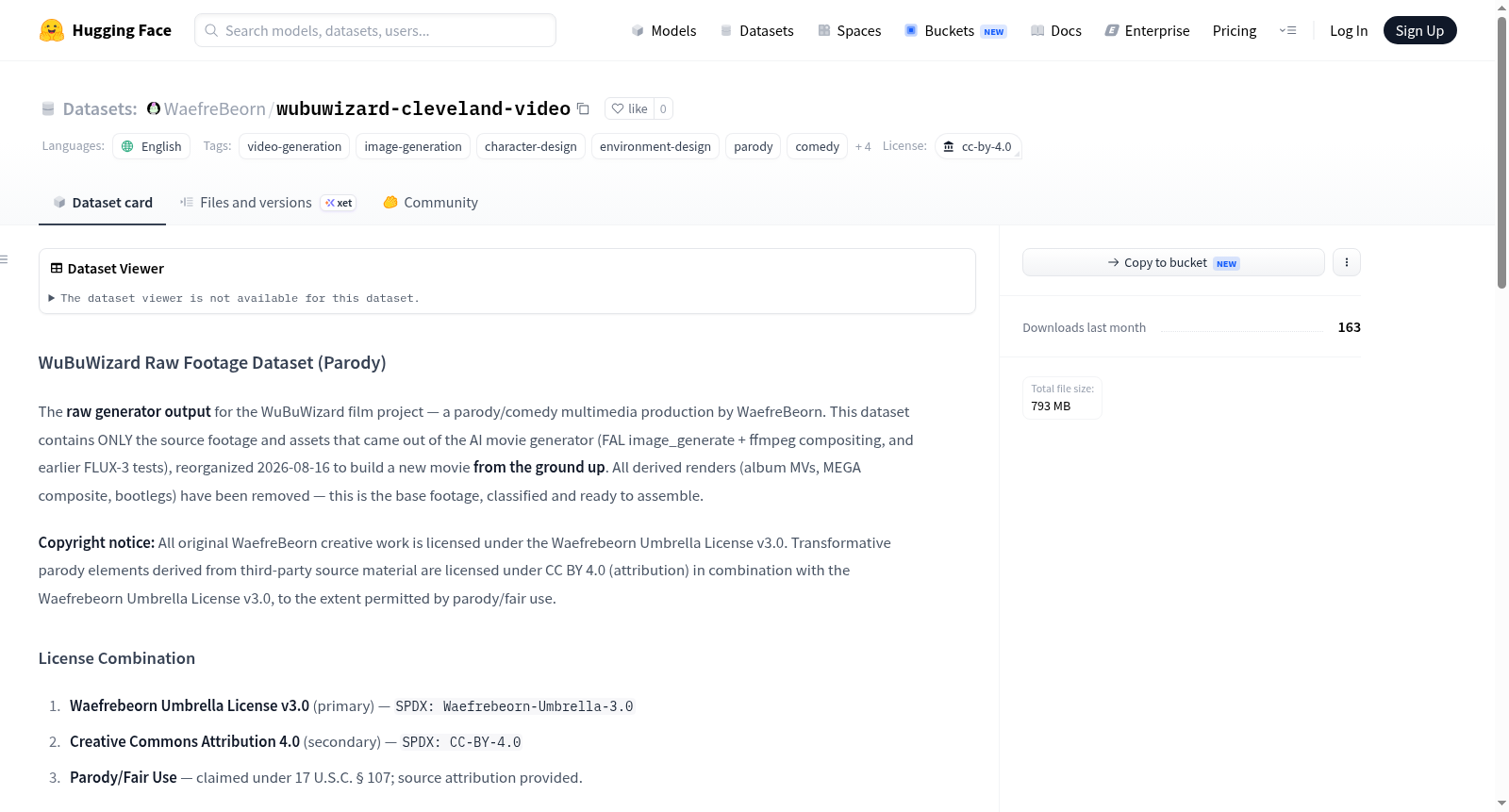Switch to Files and versions tab
The width and height of the screenshot is (1509, 812).
point(268,203)
